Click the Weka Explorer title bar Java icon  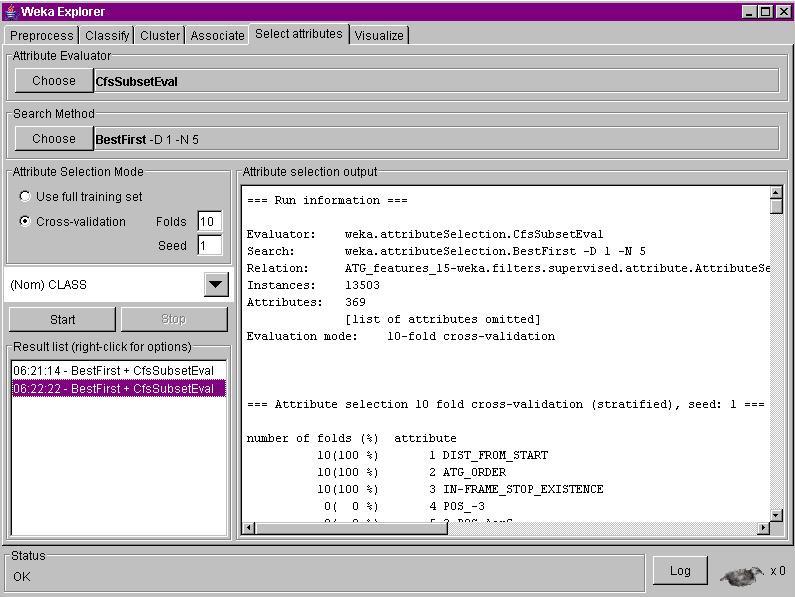[11, 11]
